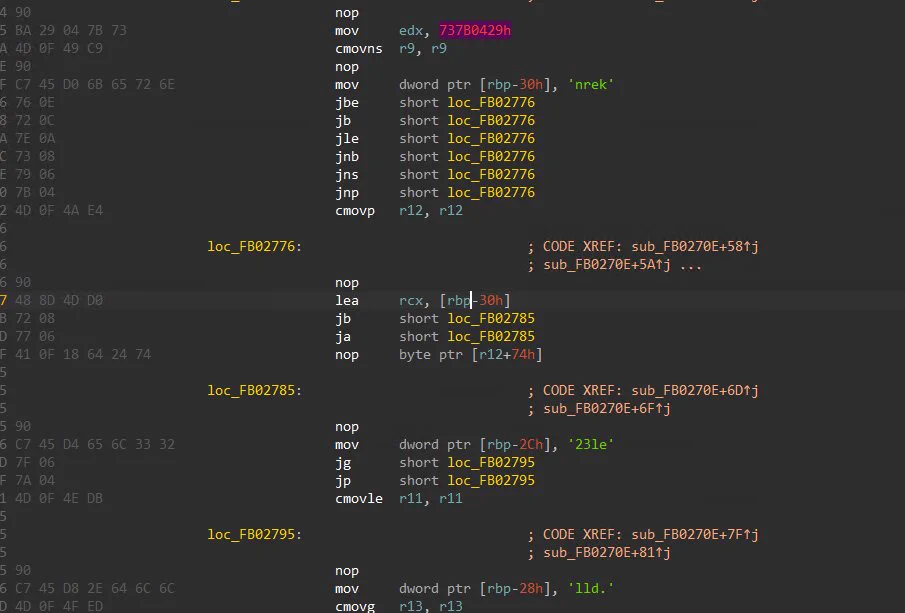Open cross reference sub_FB0270E+6F↑j
This screenshot has width=905, height=613.
tap(607, 409)
